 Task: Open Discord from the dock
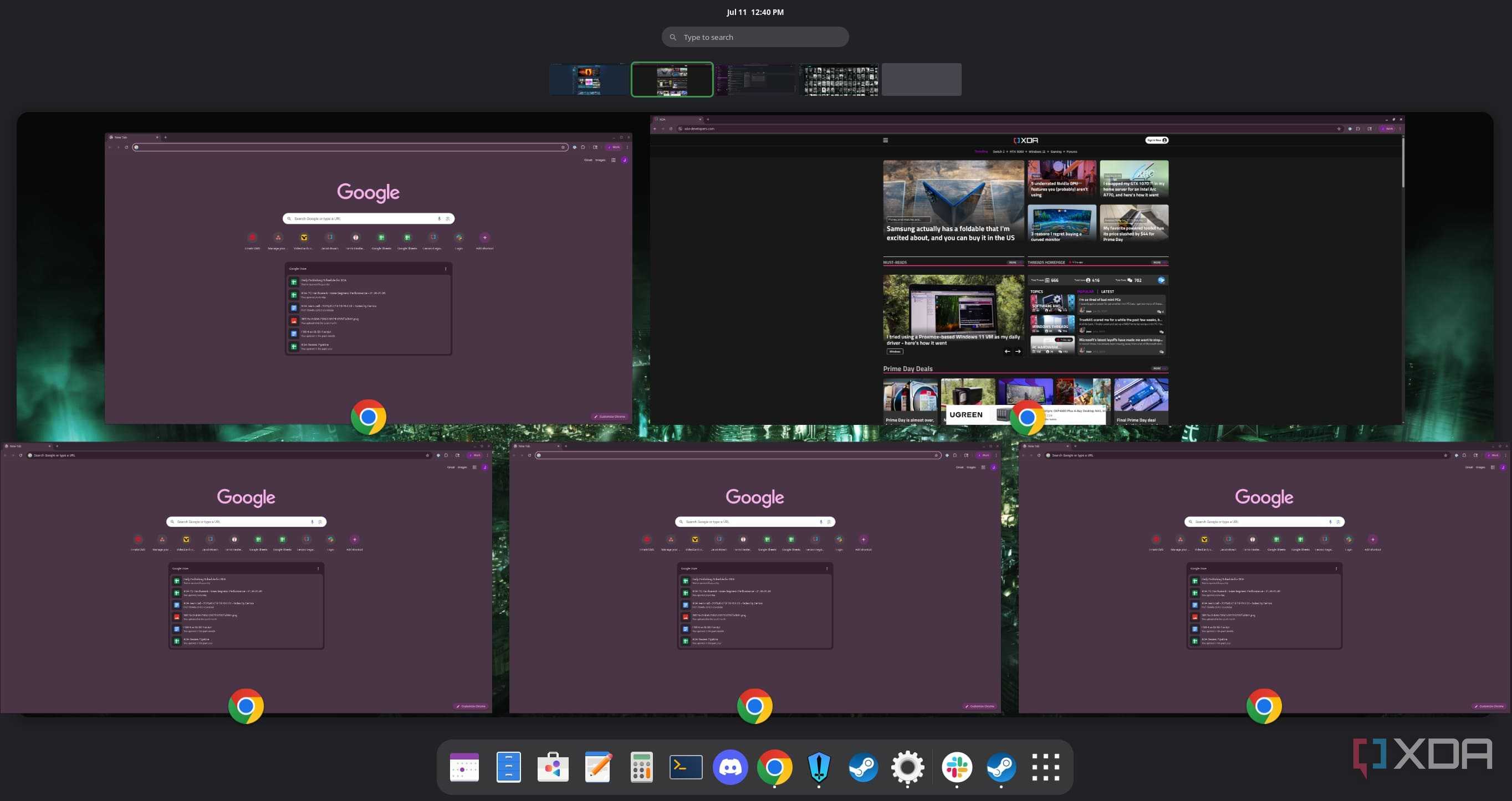pyautogui.click(x=730, y=767)
